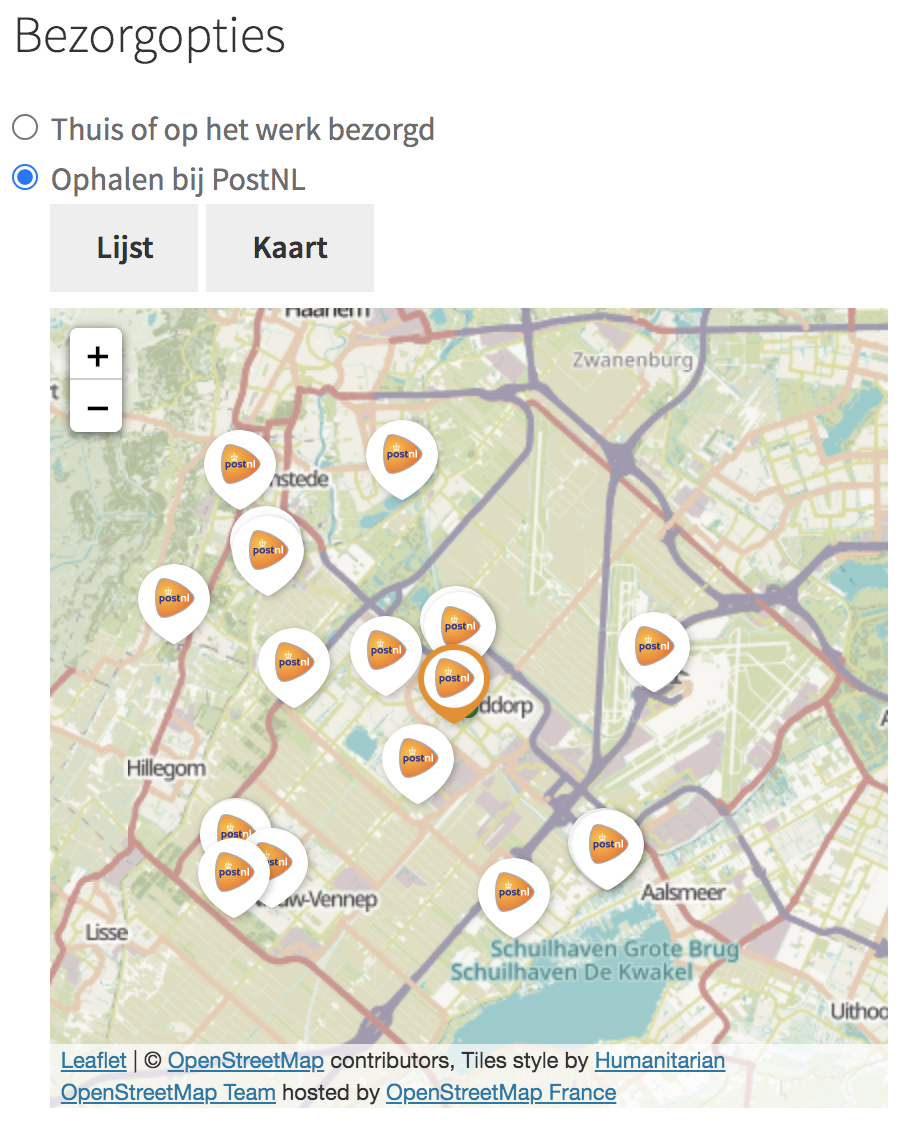Open the OpenStreetMap copyright link
The height and width of the screenshot is (1122, 902).
click(x=245, y=1060)
